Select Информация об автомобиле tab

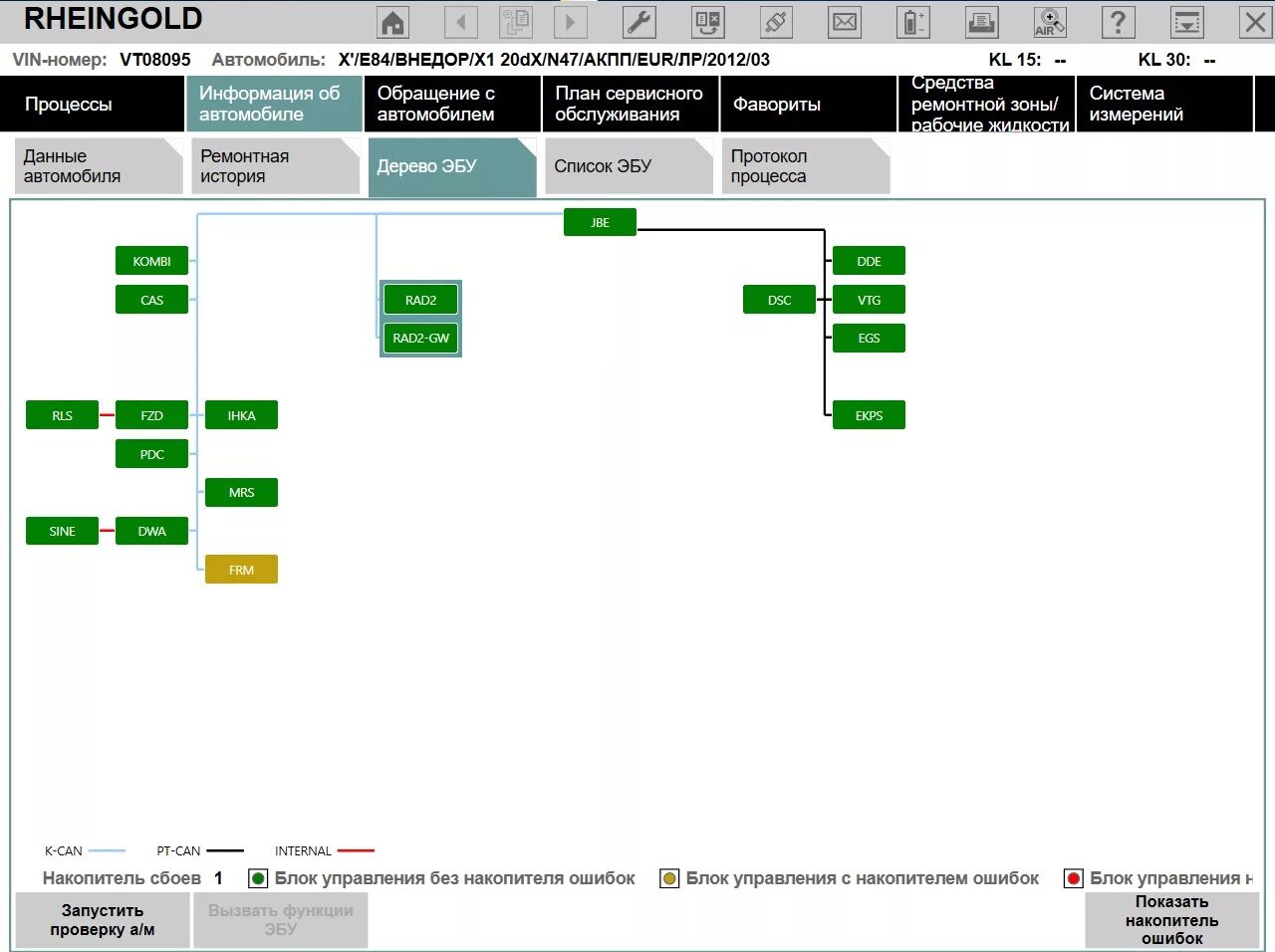click(274, 104)
